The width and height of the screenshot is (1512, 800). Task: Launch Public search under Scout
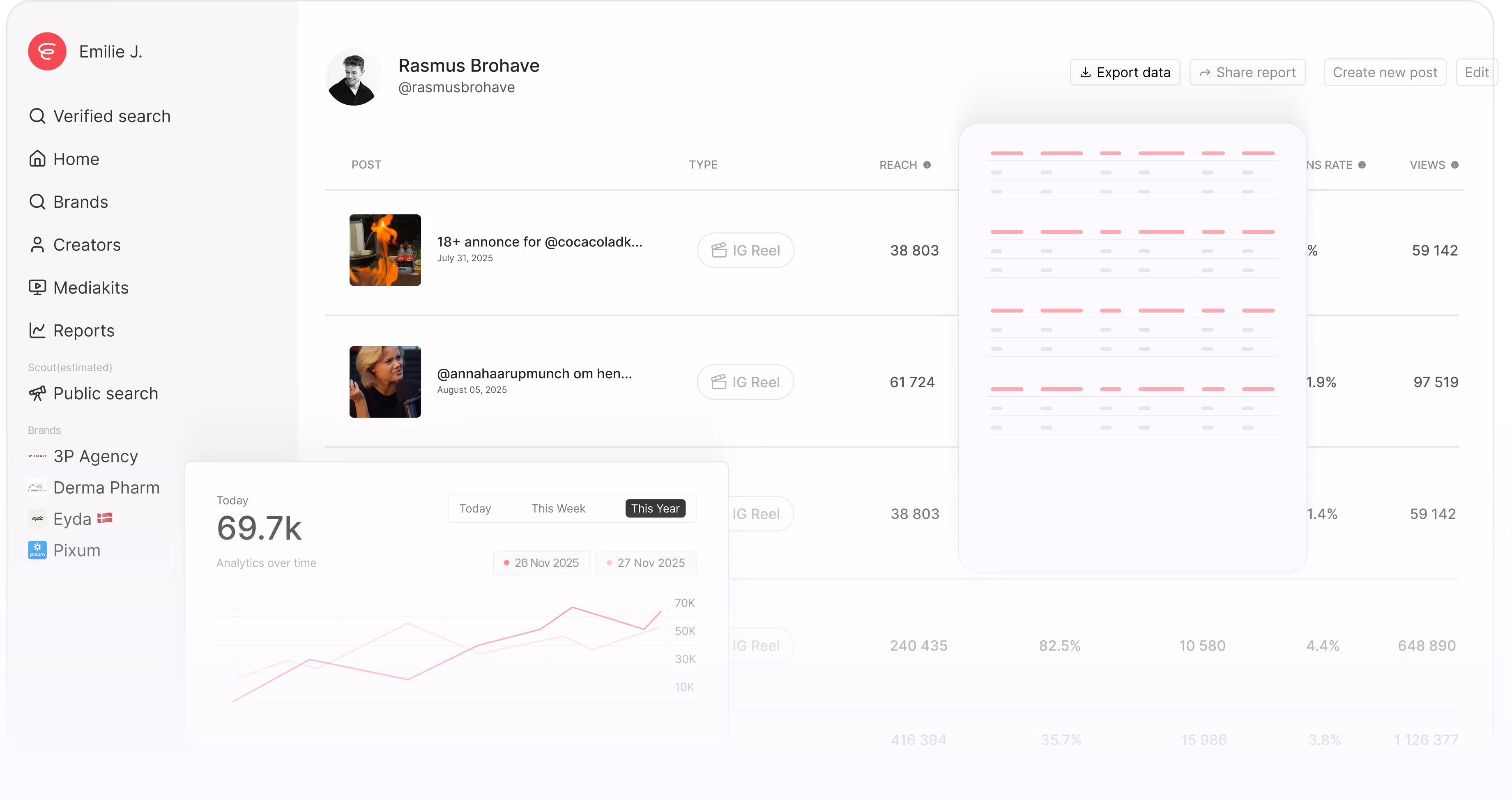pos(106,393)
